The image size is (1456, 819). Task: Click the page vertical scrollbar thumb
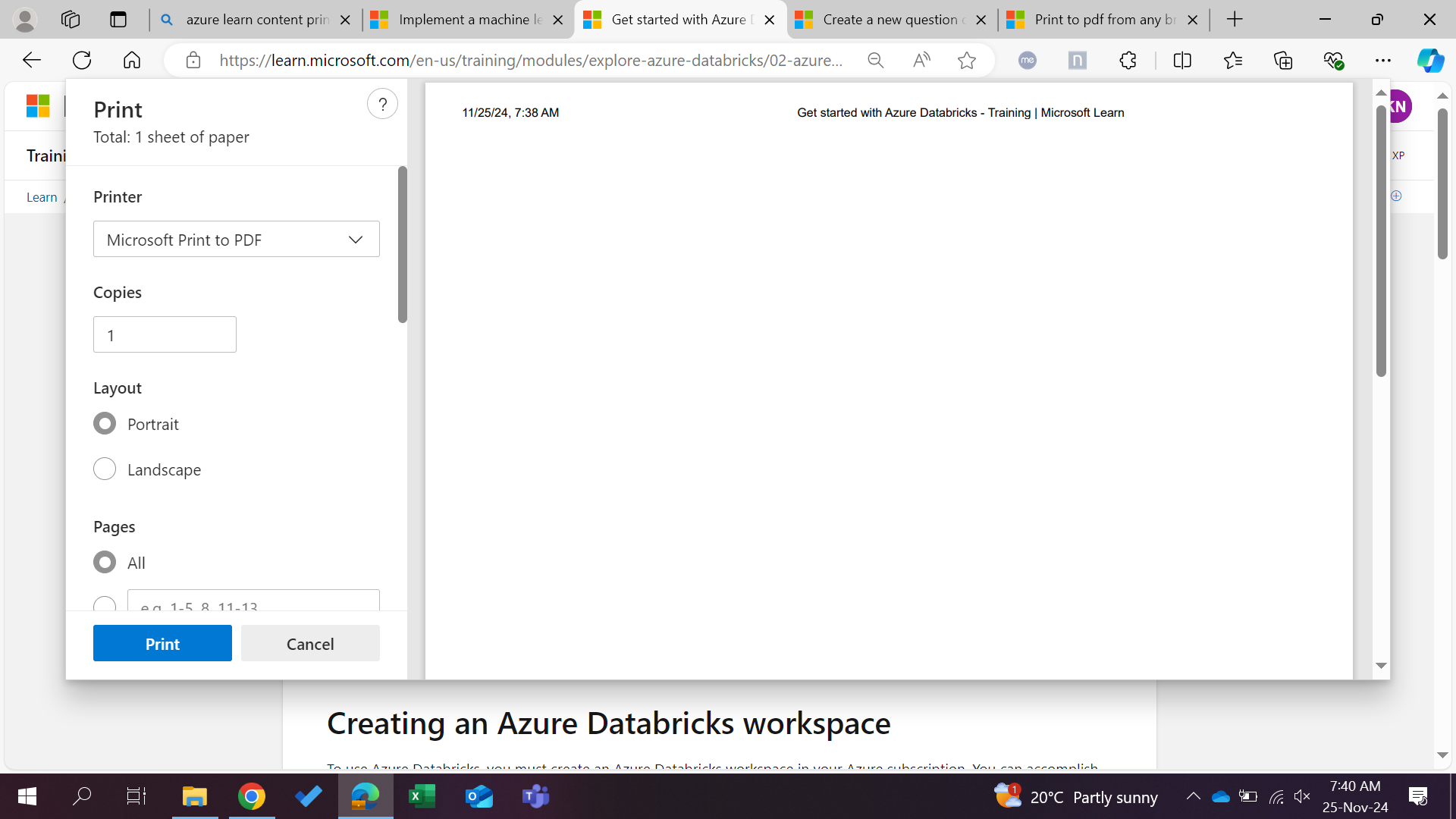(1442, 183)
